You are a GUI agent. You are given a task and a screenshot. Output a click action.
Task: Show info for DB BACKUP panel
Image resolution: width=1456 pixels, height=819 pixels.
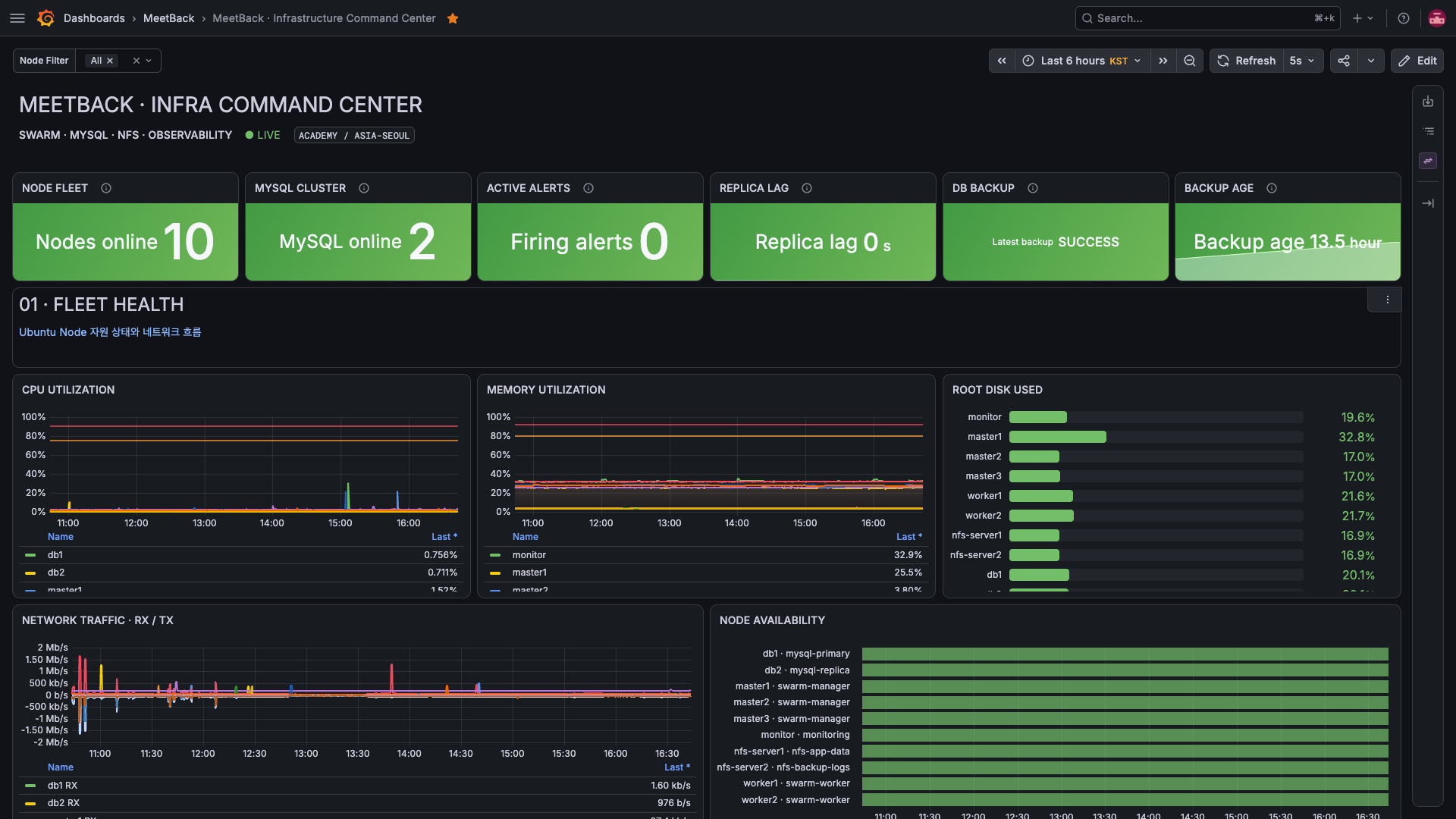1033,188
